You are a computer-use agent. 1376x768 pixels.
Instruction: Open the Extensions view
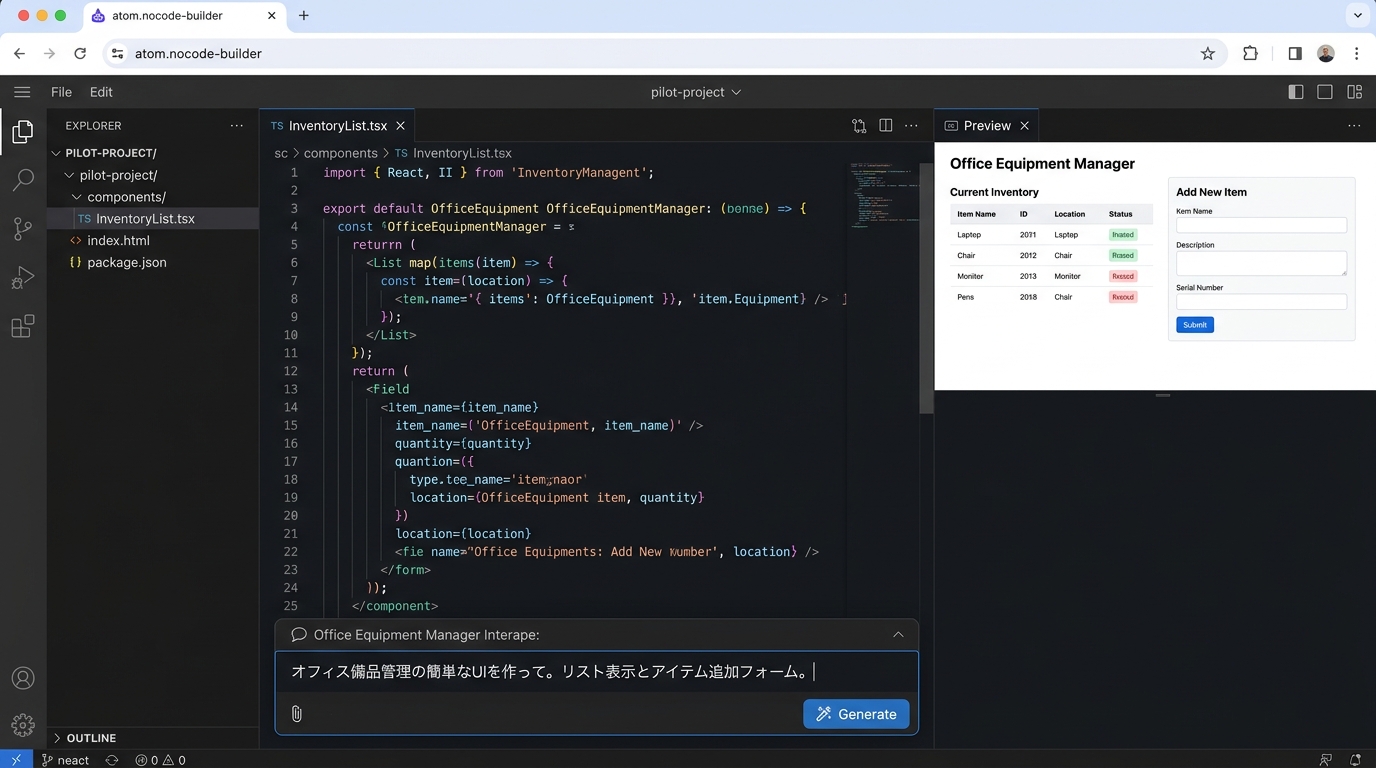(x=22, y=327)
